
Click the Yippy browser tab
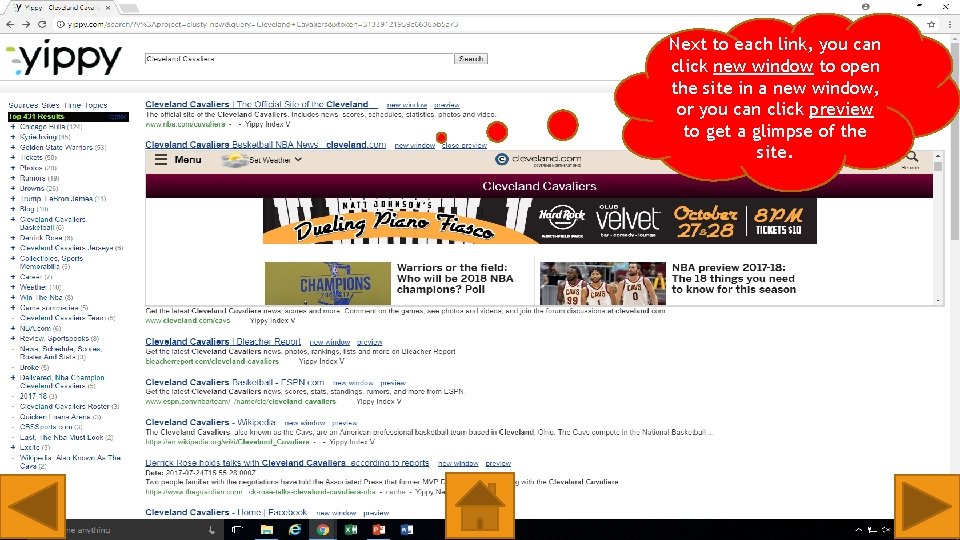[61, 7]
